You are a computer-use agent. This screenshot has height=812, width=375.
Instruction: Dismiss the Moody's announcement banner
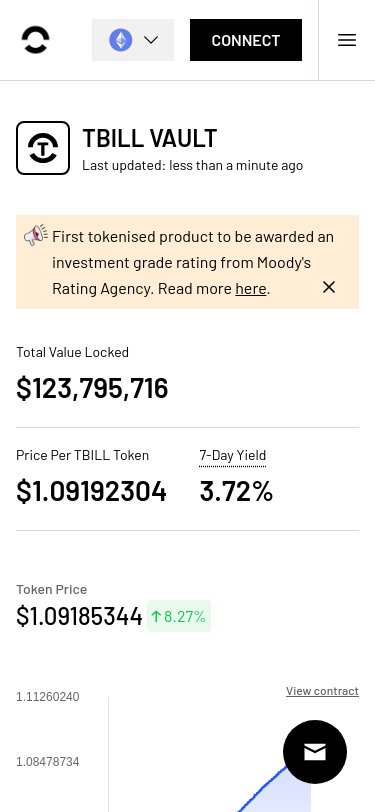(329, 287)
